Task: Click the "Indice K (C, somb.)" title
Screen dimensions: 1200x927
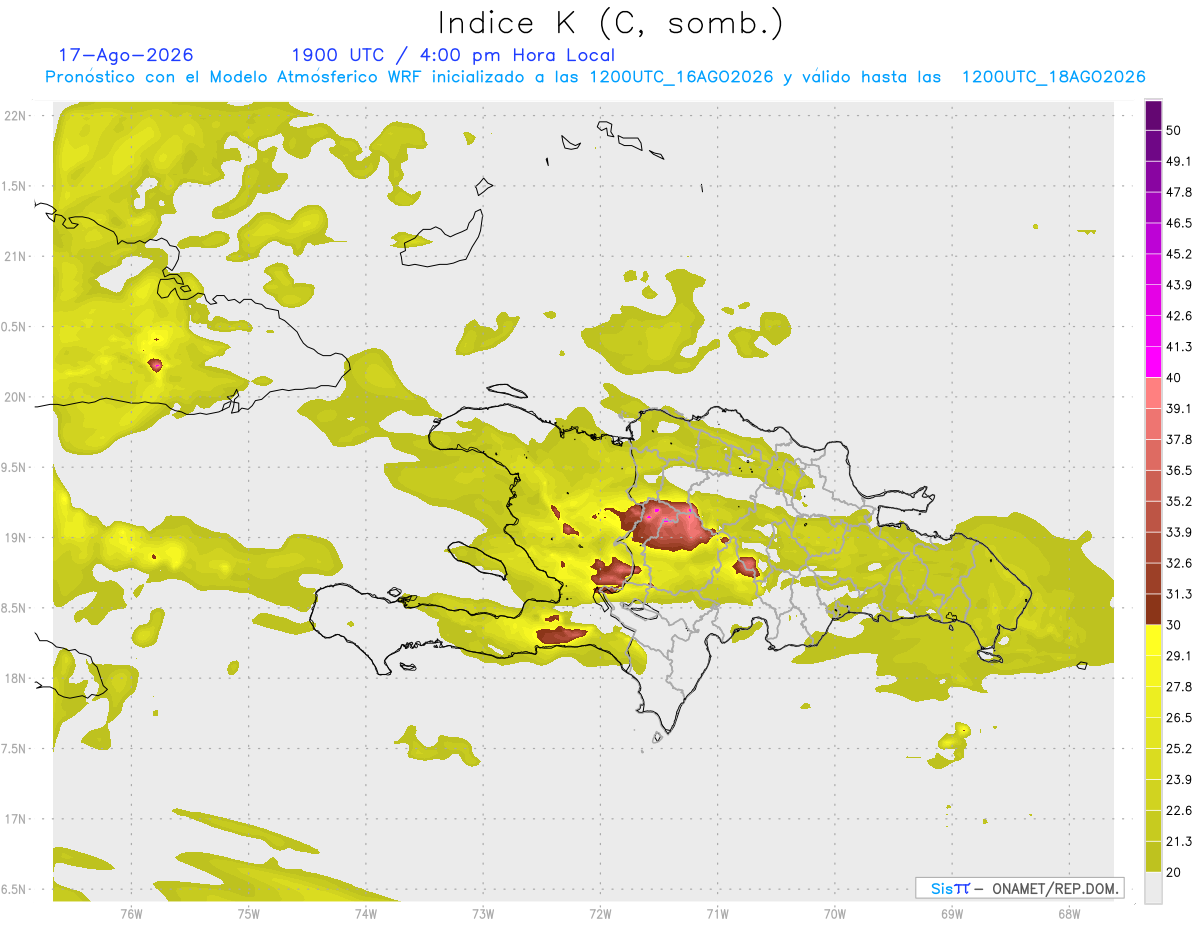Action: point(610,24)
